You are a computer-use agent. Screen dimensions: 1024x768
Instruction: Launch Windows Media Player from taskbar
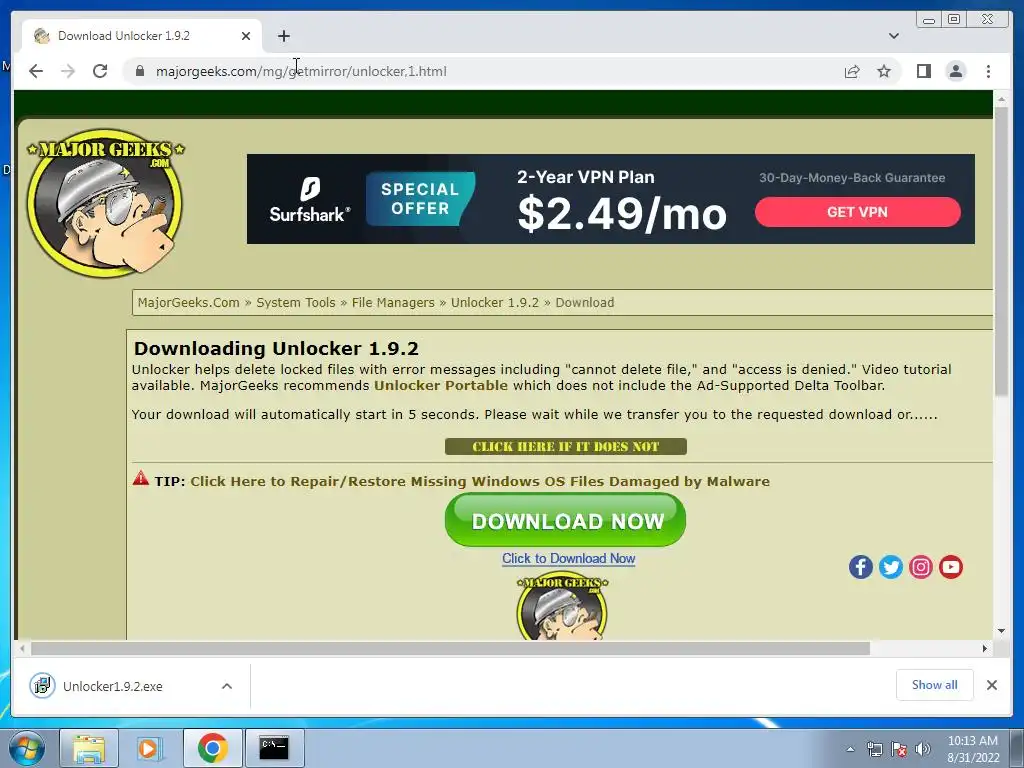150,748
